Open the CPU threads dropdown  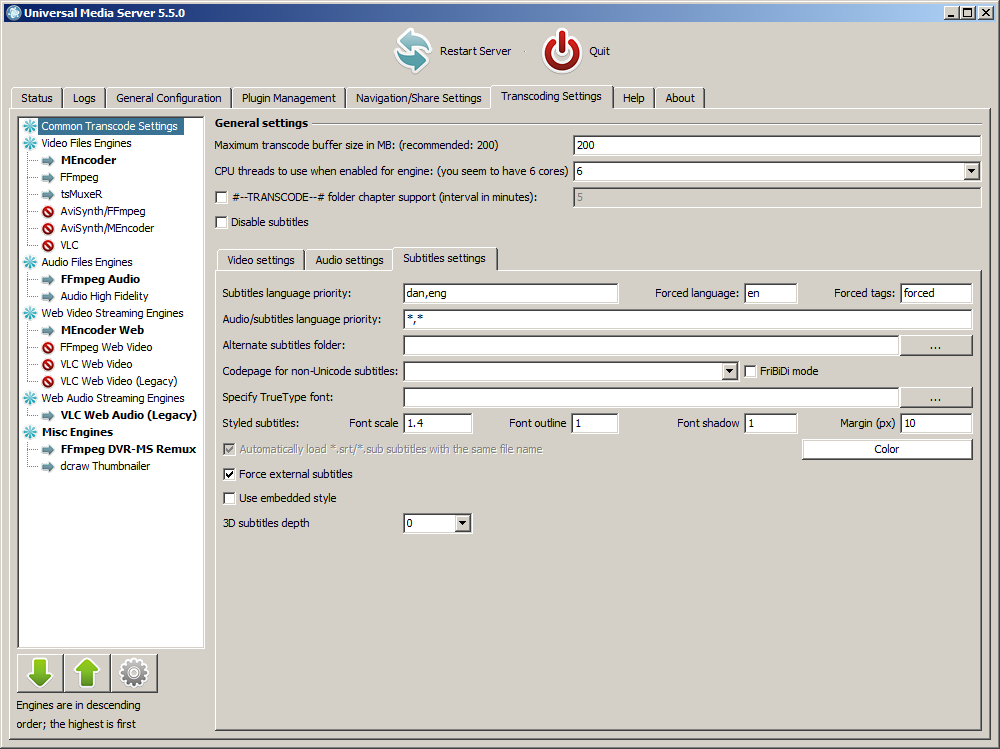pyautogui.click(x=971, y=171)
